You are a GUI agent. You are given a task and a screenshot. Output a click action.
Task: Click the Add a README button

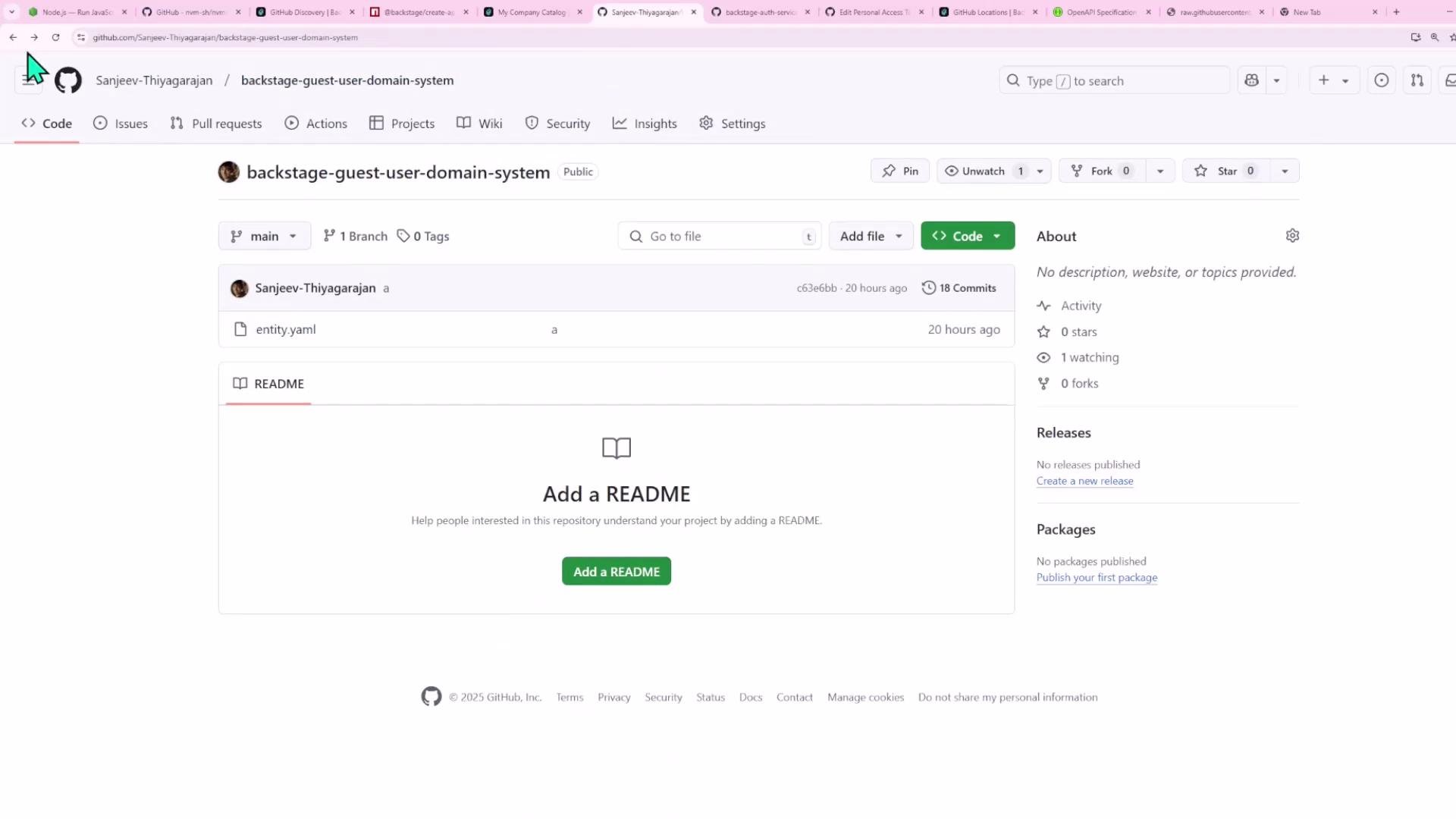point(617,571)
